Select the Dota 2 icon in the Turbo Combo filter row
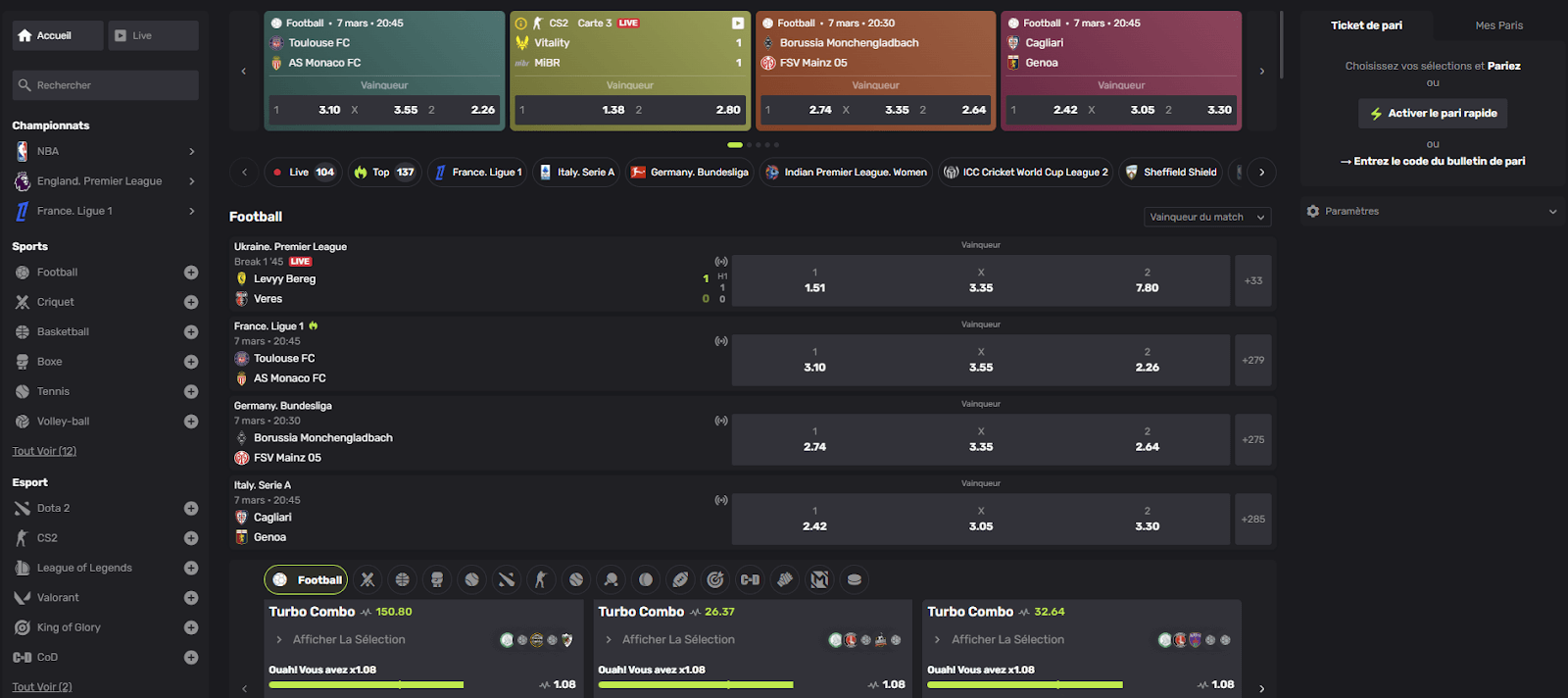This screenshot has width=1568, height=698. pyautogui.click(x=507, y=579)
